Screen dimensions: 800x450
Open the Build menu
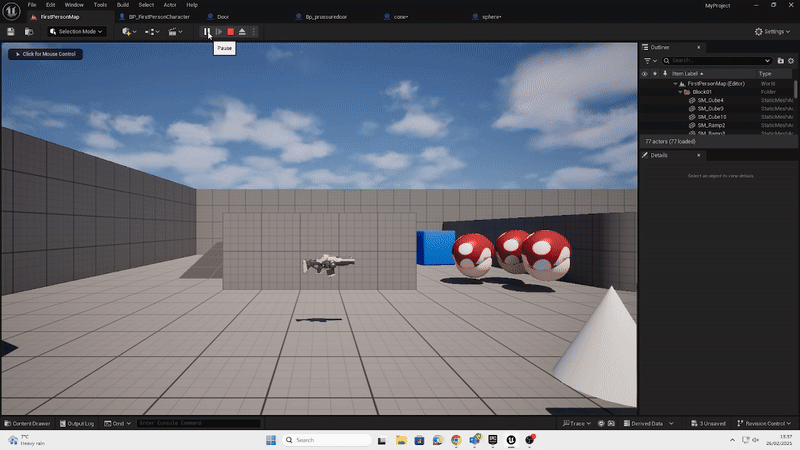122,5
